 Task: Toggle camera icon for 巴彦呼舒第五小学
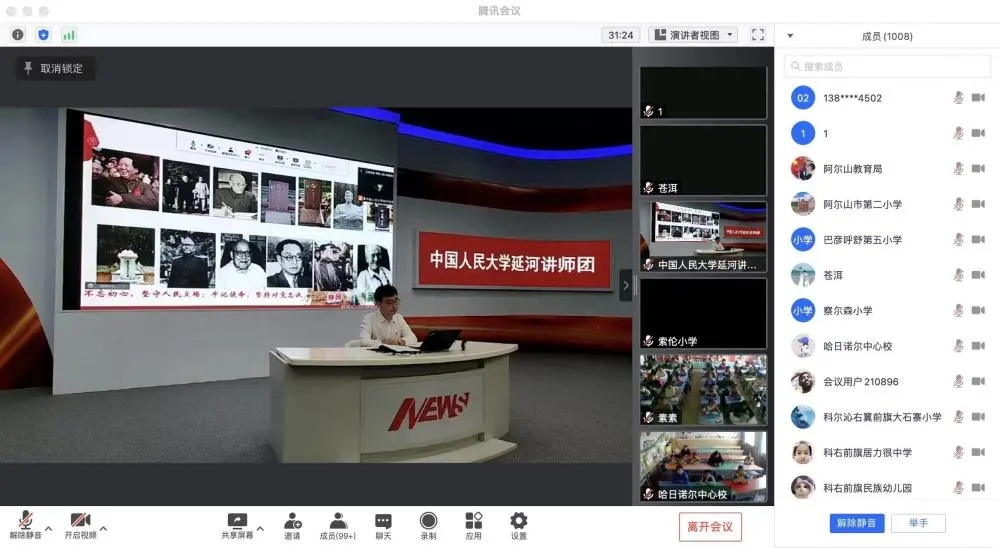pos(978,239)
